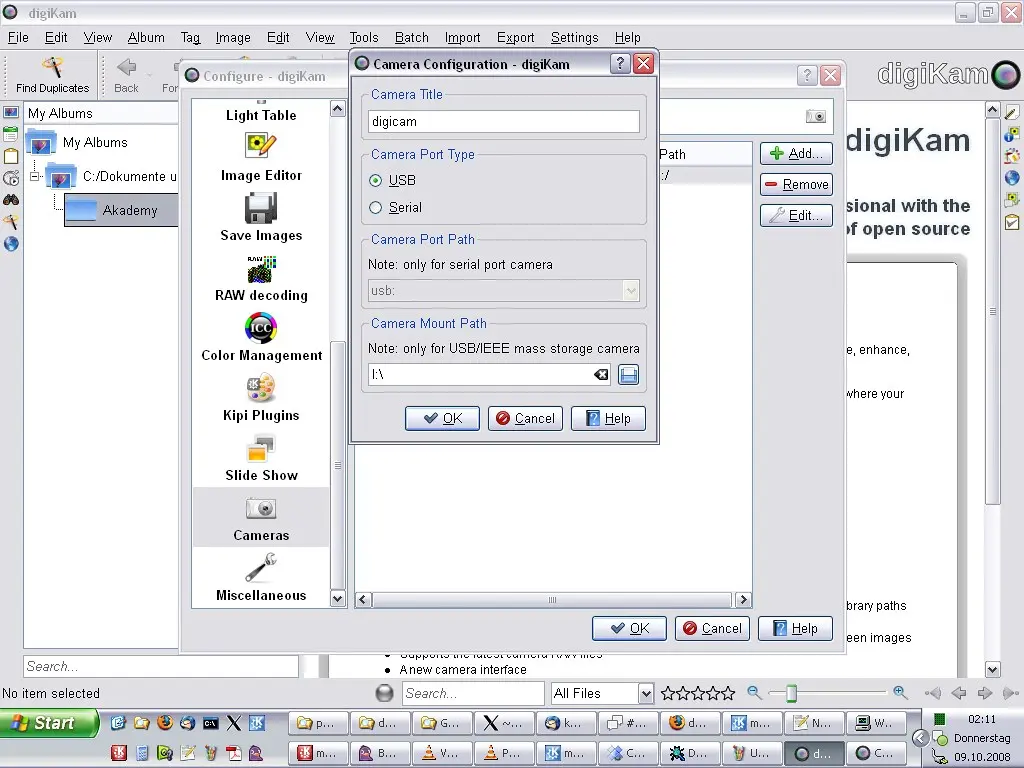Screen dimensions: 1024x768
Task: Open the Slide Show configuration icon
Action: point(260,455)
